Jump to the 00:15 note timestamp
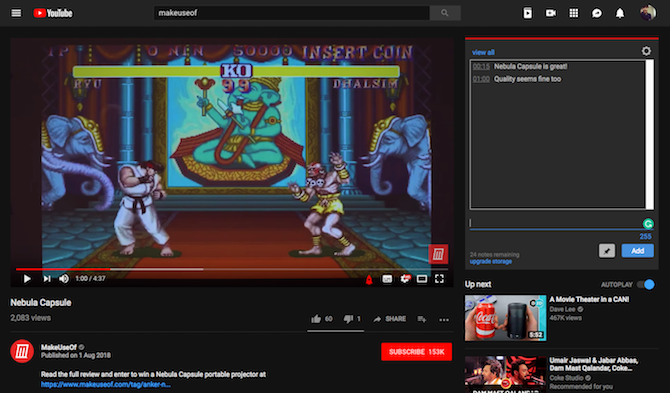Screen dimensions: 670x393 coord(481,67)
